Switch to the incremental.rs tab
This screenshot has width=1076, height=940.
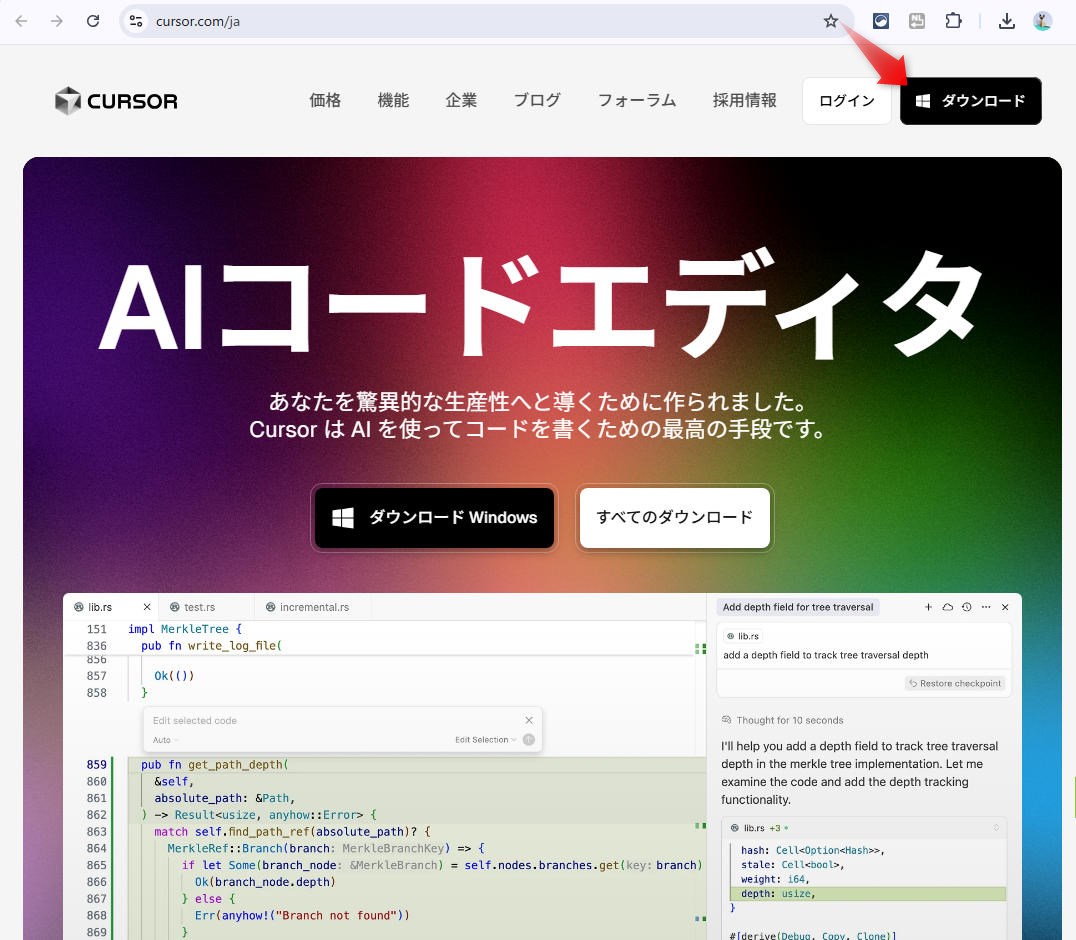coord(314,607)
